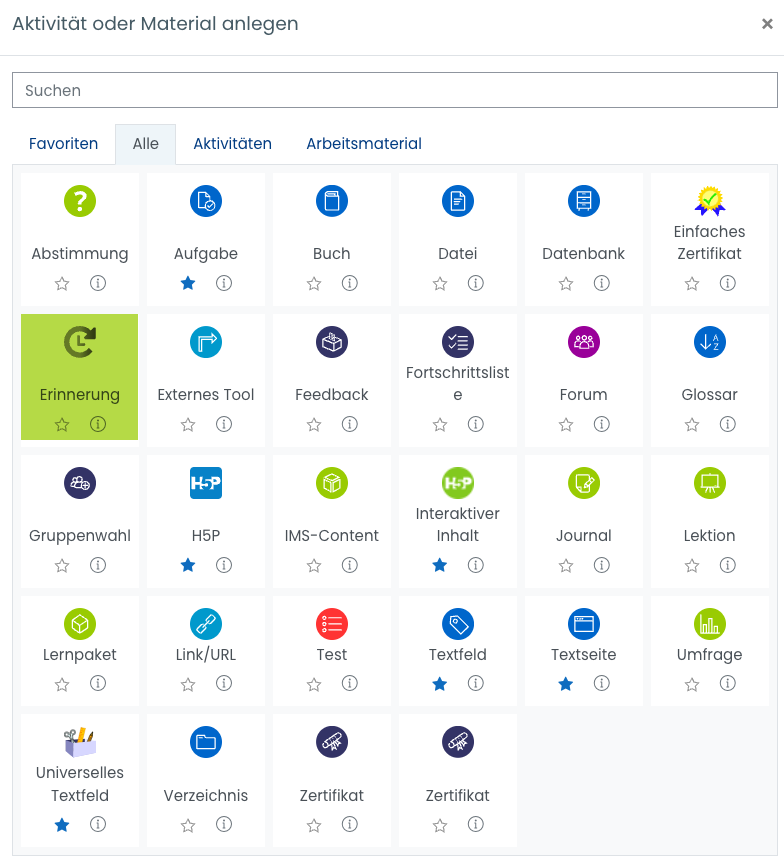
Task: Toggle favorite star for Umfrage
Action: click(692, 684)
